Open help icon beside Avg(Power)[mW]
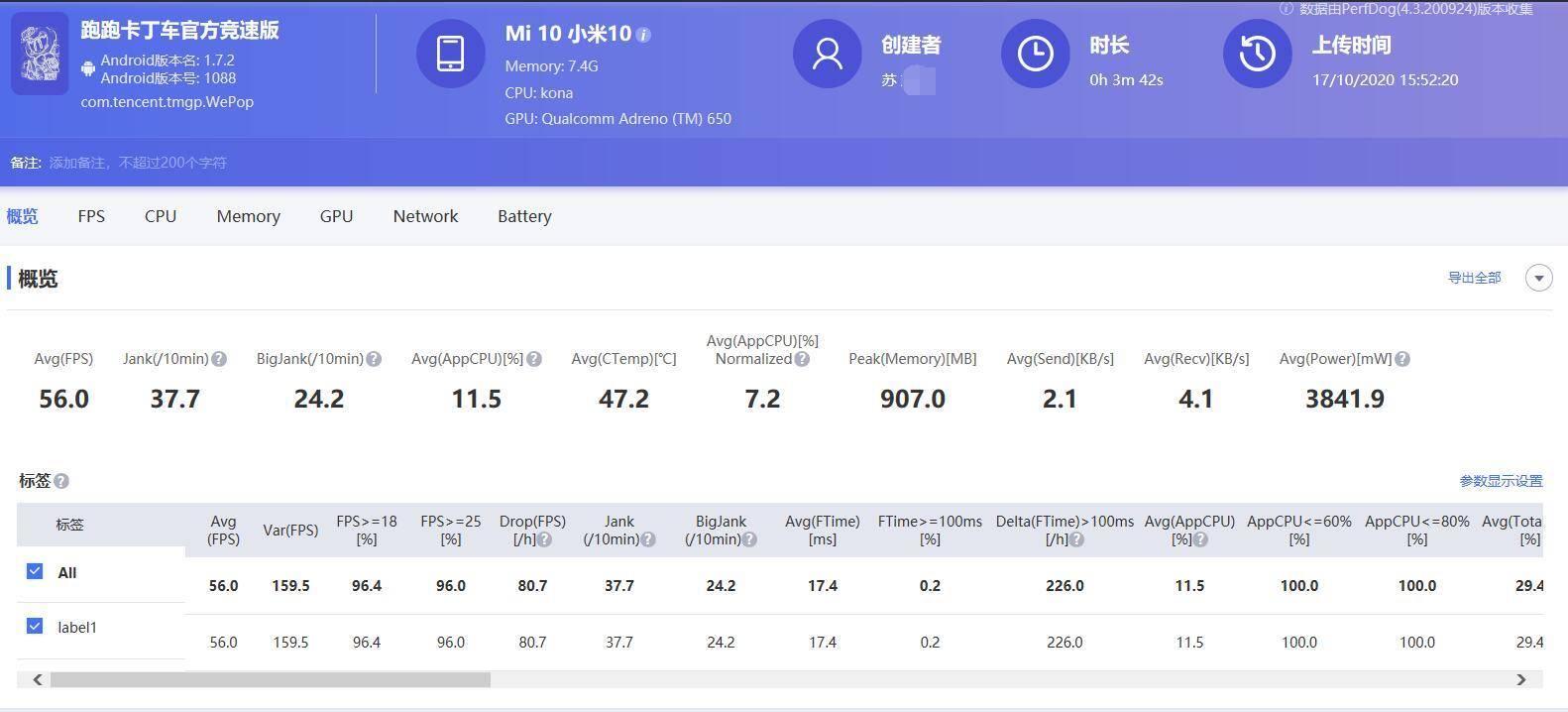 pyautogui.click(x=1402, y=359)
